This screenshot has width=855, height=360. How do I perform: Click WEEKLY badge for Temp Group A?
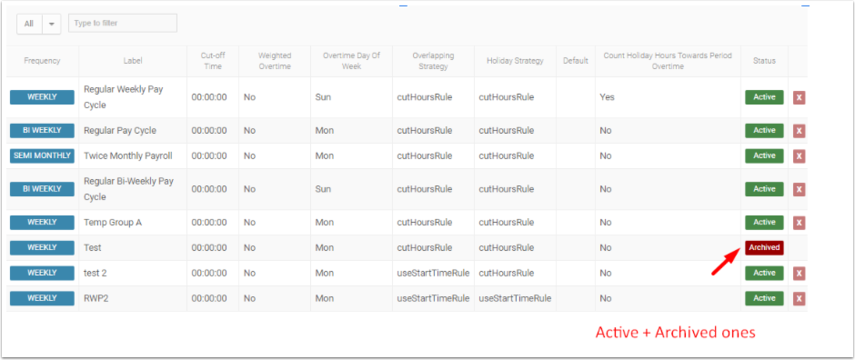(x=42, y=222)
